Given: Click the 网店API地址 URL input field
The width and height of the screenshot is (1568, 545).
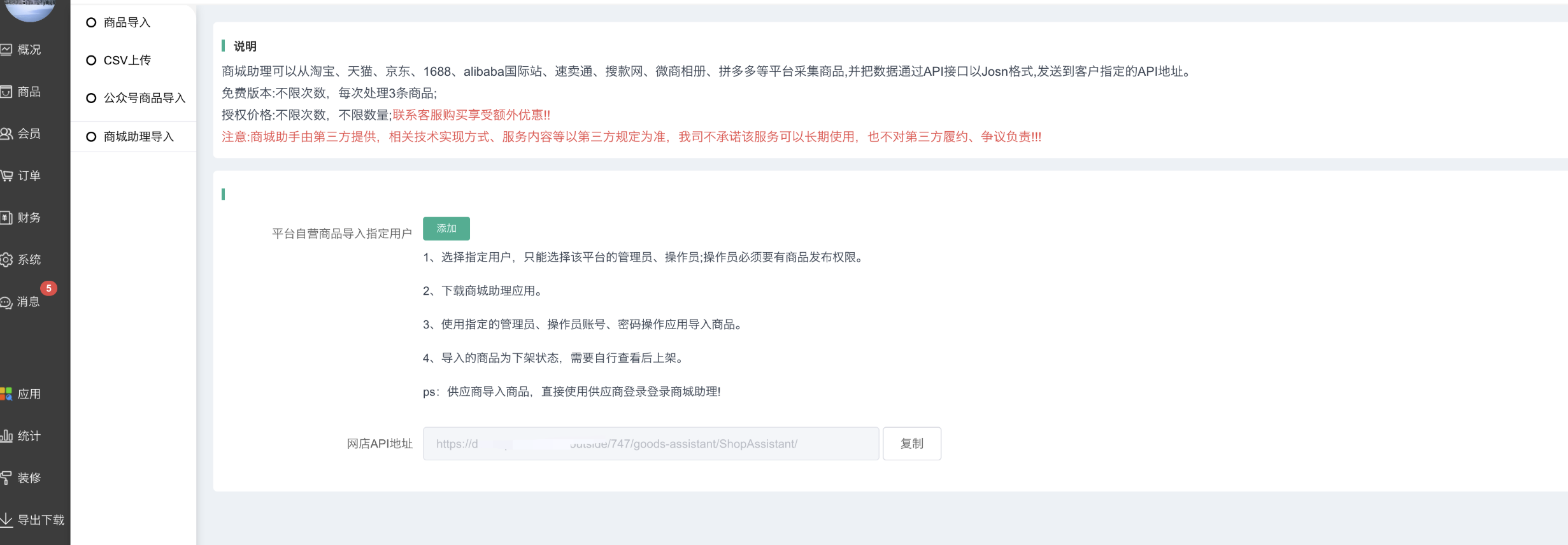Looking at the screenshot, I should pyautogui.click(x=651, y=444).
